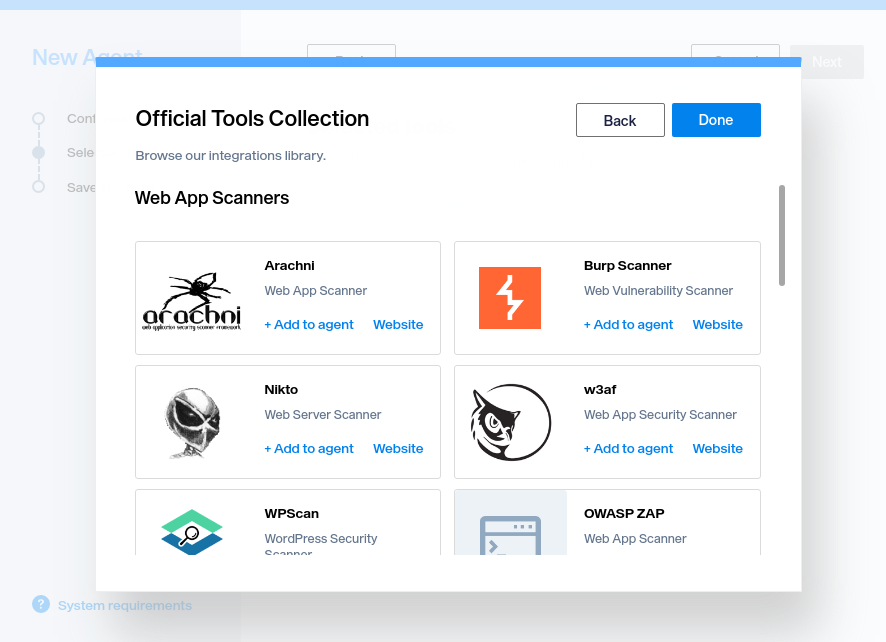
Task: Add Burp Scanner to agent
Action: pos(628,324)
